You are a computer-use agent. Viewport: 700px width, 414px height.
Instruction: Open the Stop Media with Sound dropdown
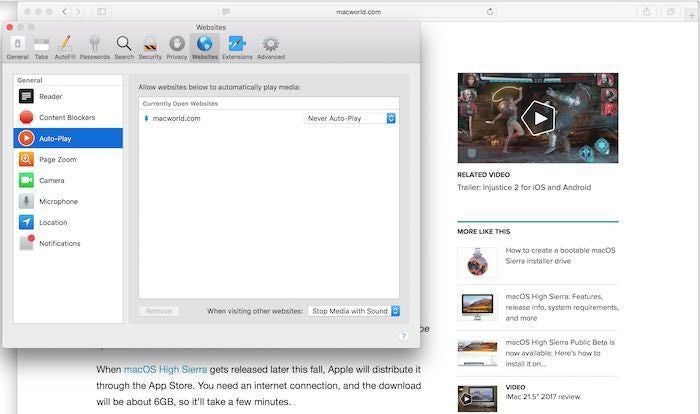coord(354,311)
